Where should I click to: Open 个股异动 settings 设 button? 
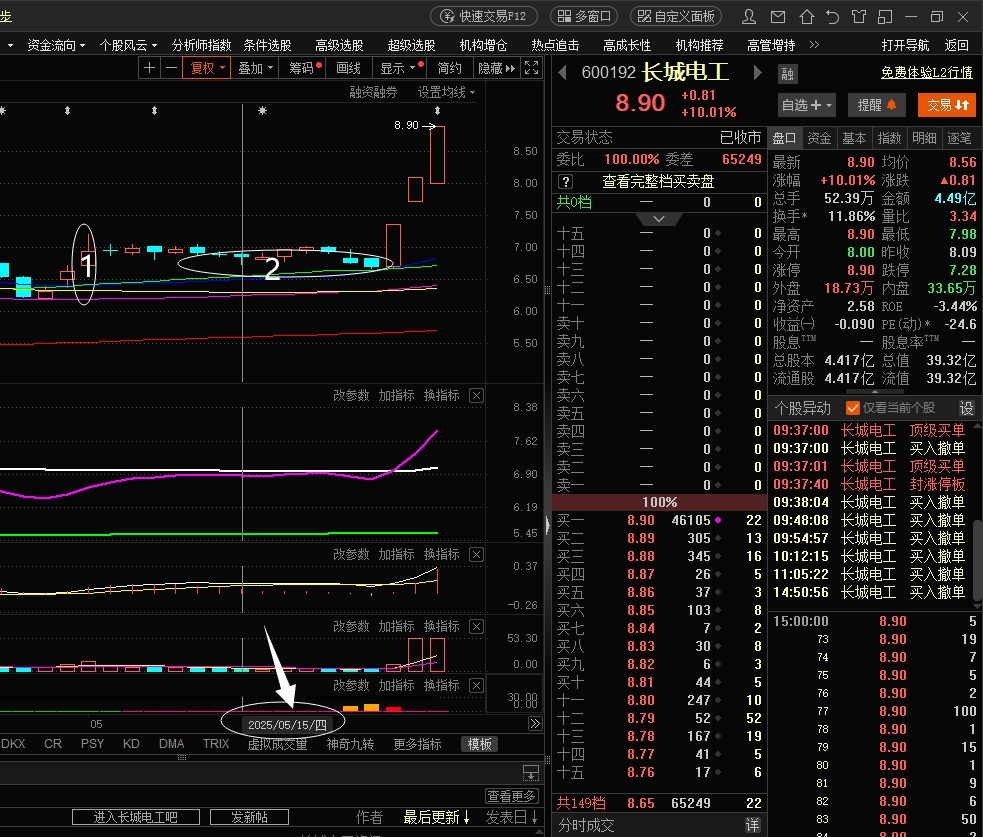click(966, 408)
